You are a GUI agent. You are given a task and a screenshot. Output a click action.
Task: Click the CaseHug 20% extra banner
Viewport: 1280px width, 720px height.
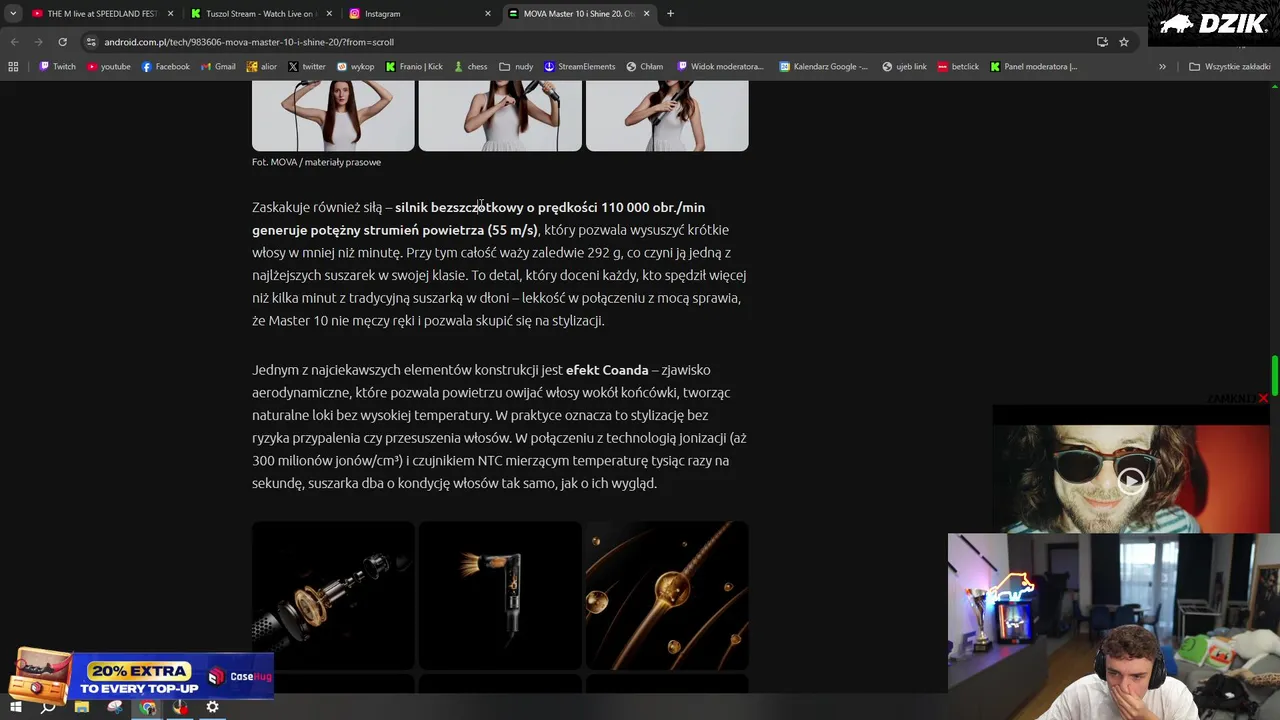click(x=140, y=677)
